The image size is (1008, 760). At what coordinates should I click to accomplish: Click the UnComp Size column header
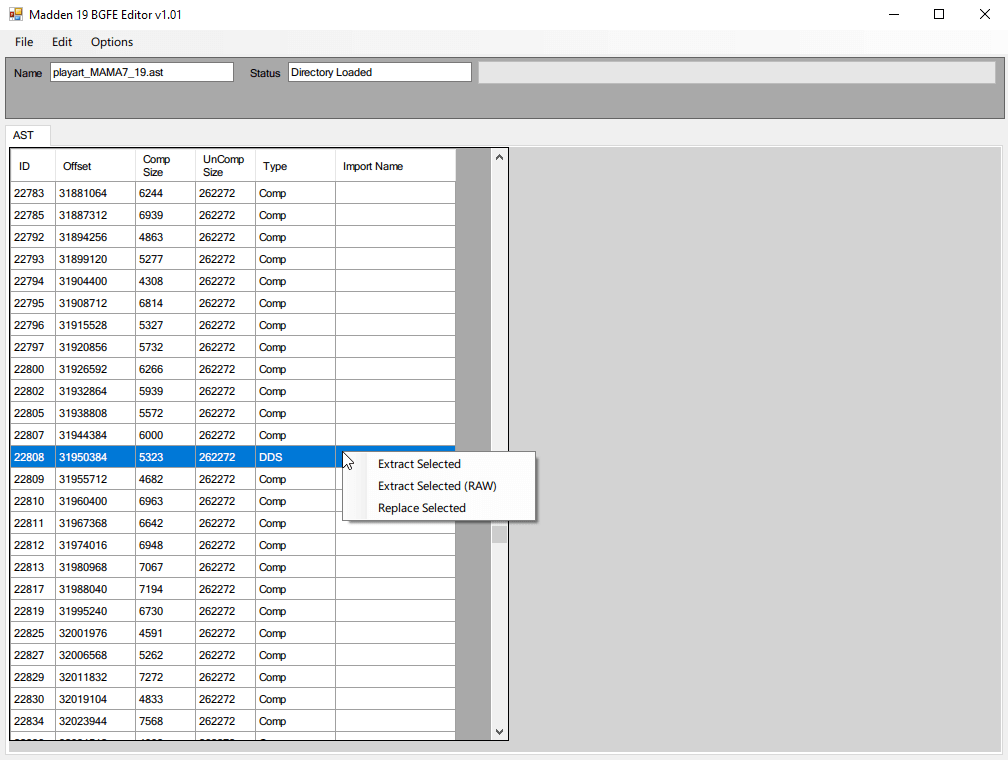tap(226, 166)
